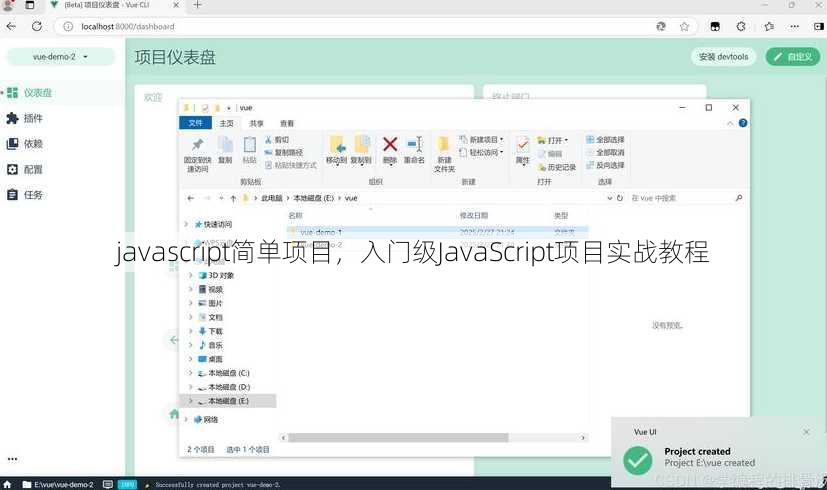Collapse the Explorer ribbon with chevron
Viewport: 827px width, 490px height.
pyautogui.click(x=730, y=123)
